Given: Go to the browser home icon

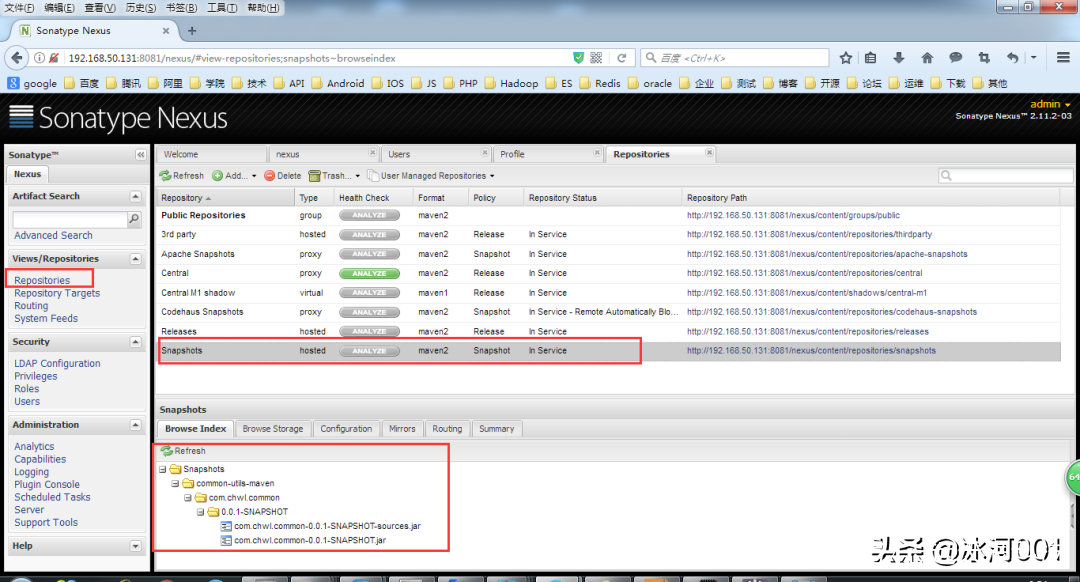Looking at the screenshot, I should (x=927, y=58).
